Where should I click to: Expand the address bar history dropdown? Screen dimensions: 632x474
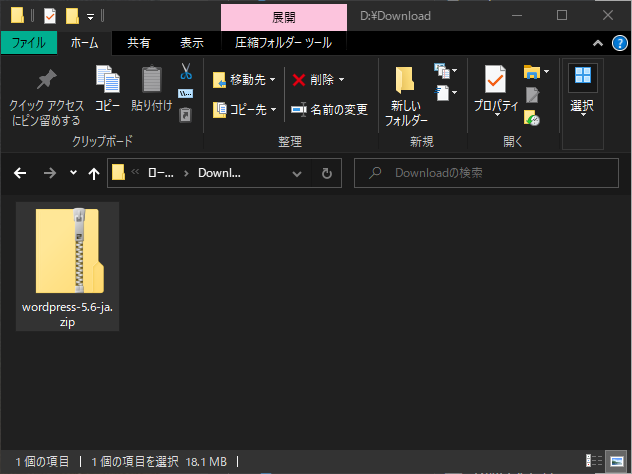tap(297, 174)
